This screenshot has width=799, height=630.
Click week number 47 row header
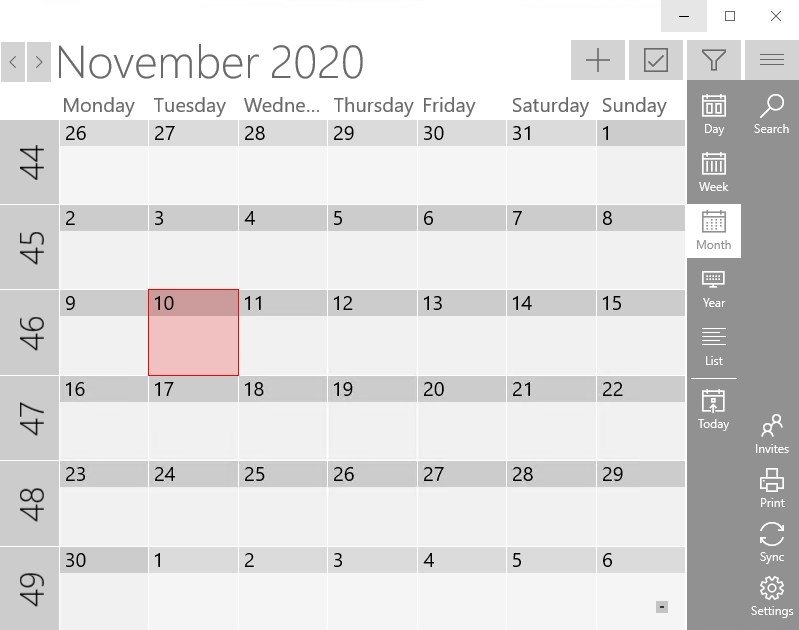pyautogui.click(x=30, y=418)
